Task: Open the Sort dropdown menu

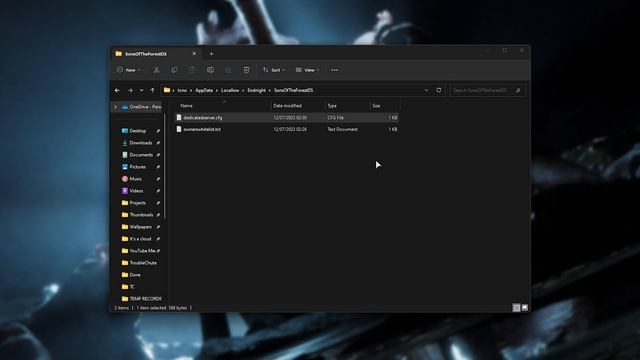Action: (274, 70)
